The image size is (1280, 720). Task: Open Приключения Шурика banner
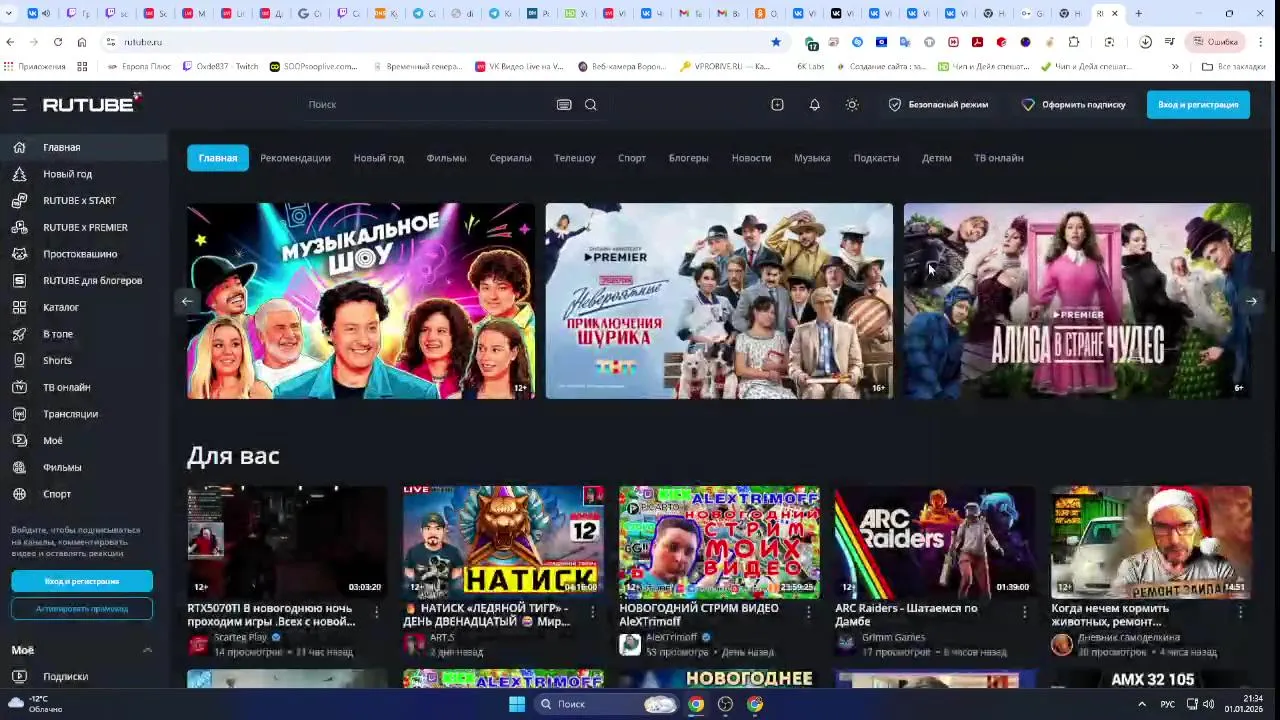tap(719, 301)
